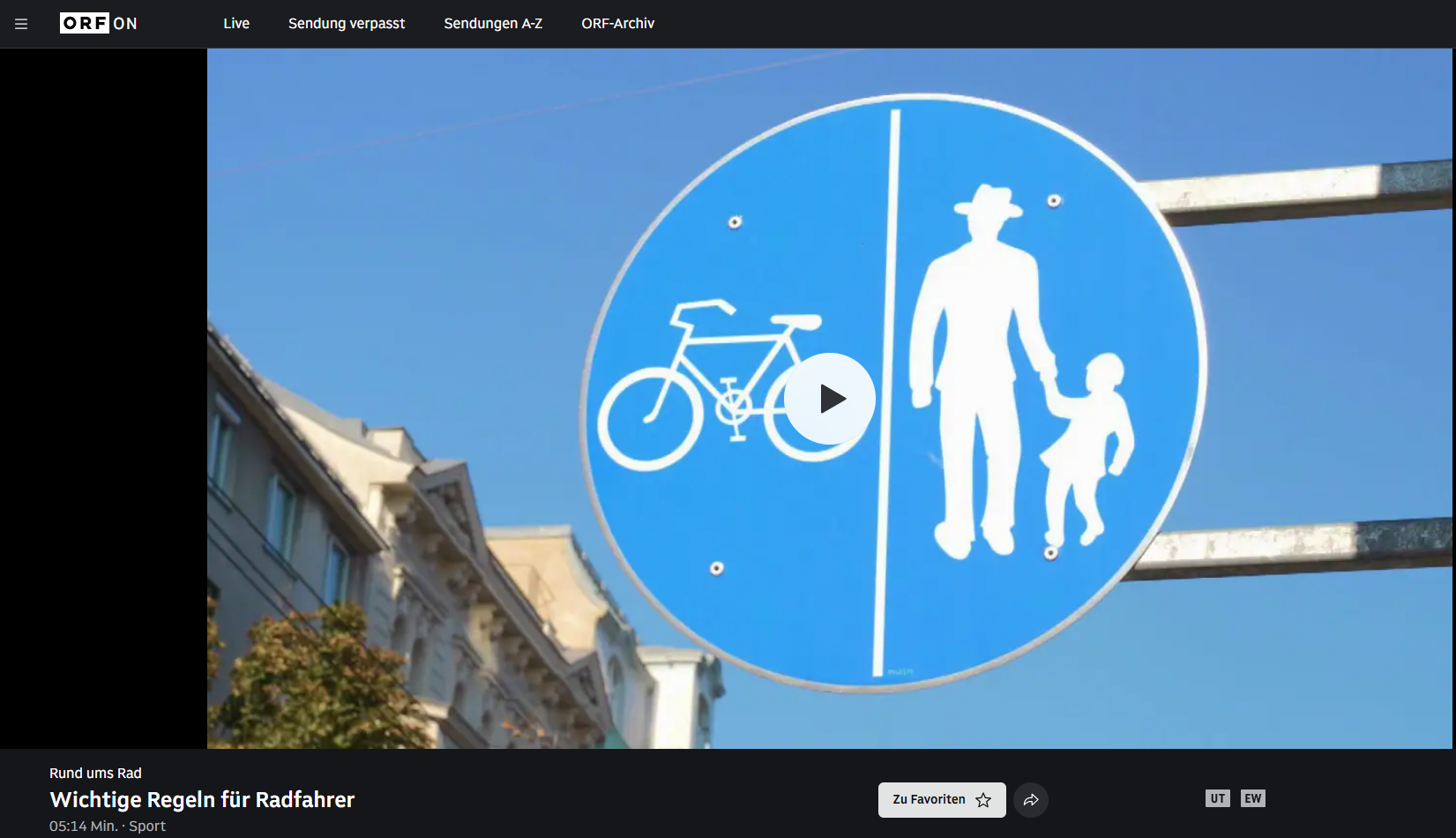Open the Live menu item
This screenshot has height=838, width=1456.
[236, 23]
